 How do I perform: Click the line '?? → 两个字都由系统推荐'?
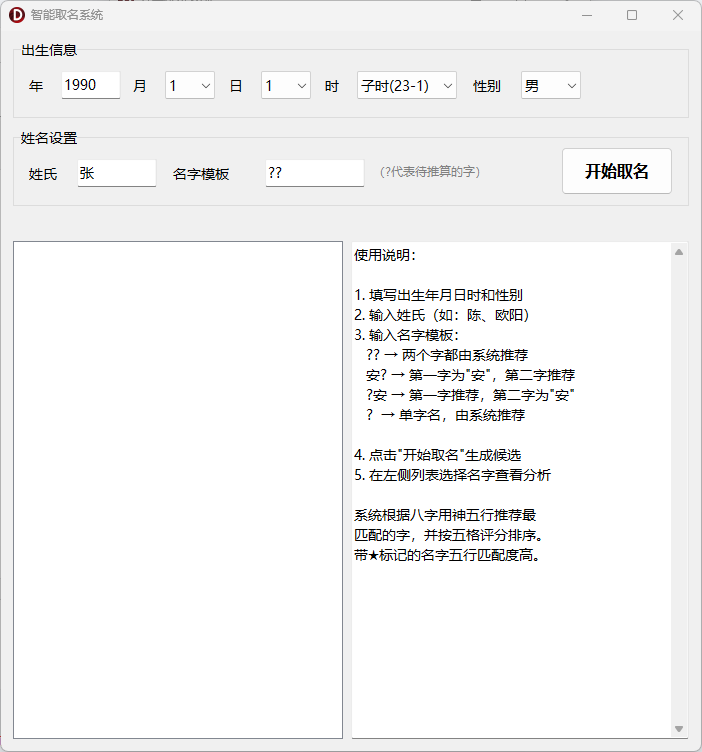pyautogui.click(x=447, y=355)
